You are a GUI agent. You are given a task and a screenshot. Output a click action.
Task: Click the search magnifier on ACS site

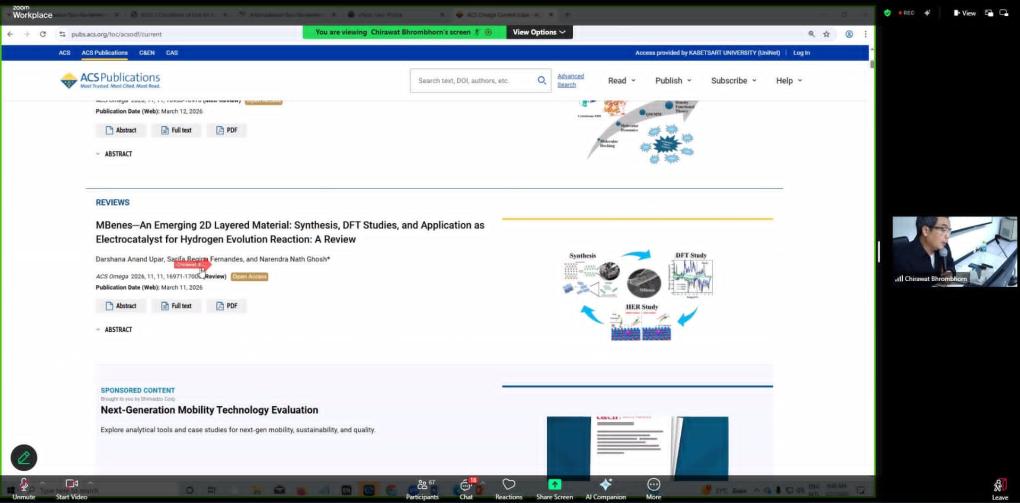coord(542,80)
